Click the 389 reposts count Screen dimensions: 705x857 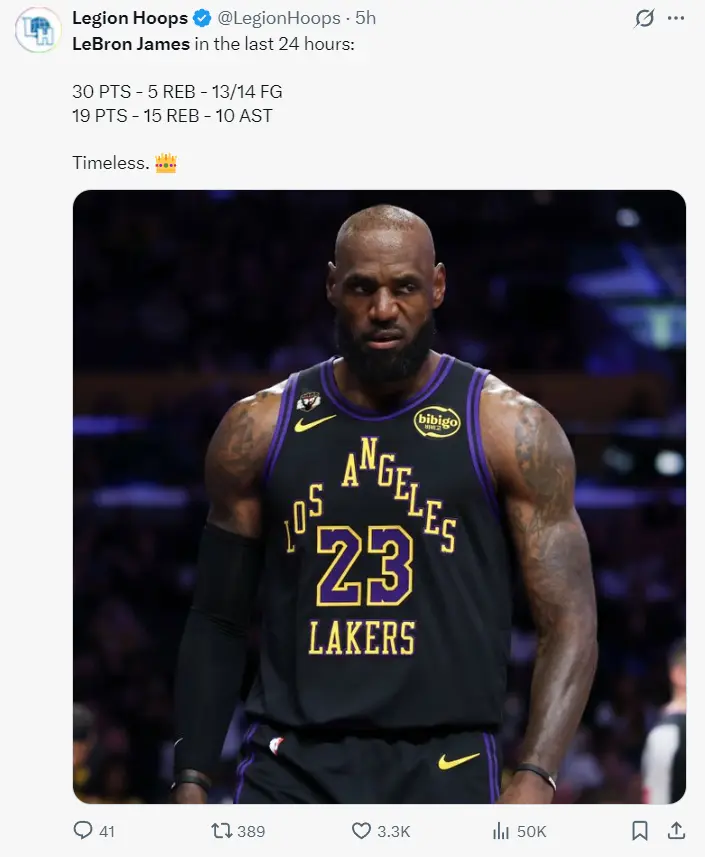[250, 831]
